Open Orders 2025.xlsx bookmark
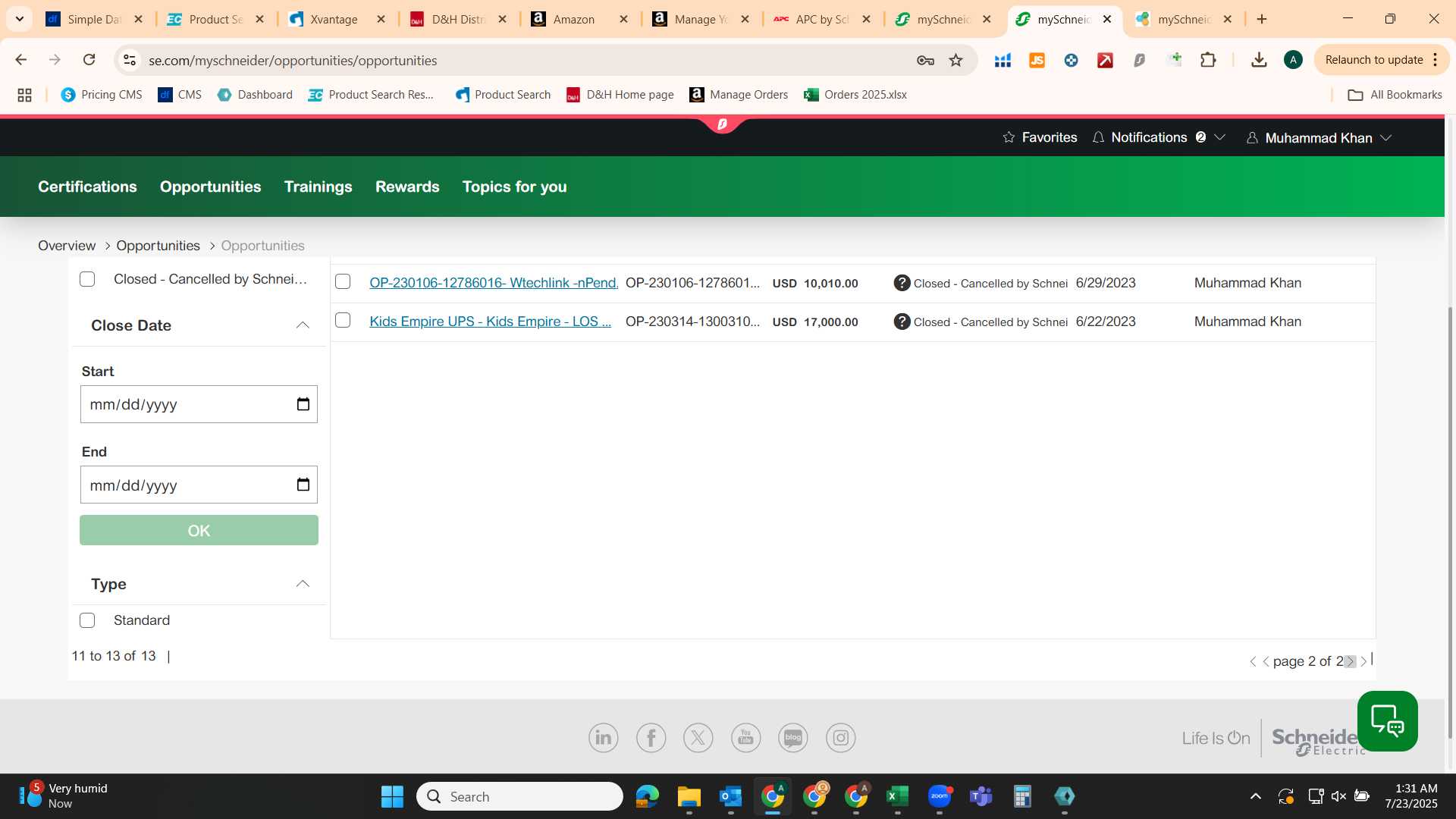The width and height of the screenshot is (1456, 819). tap(855, 95)
